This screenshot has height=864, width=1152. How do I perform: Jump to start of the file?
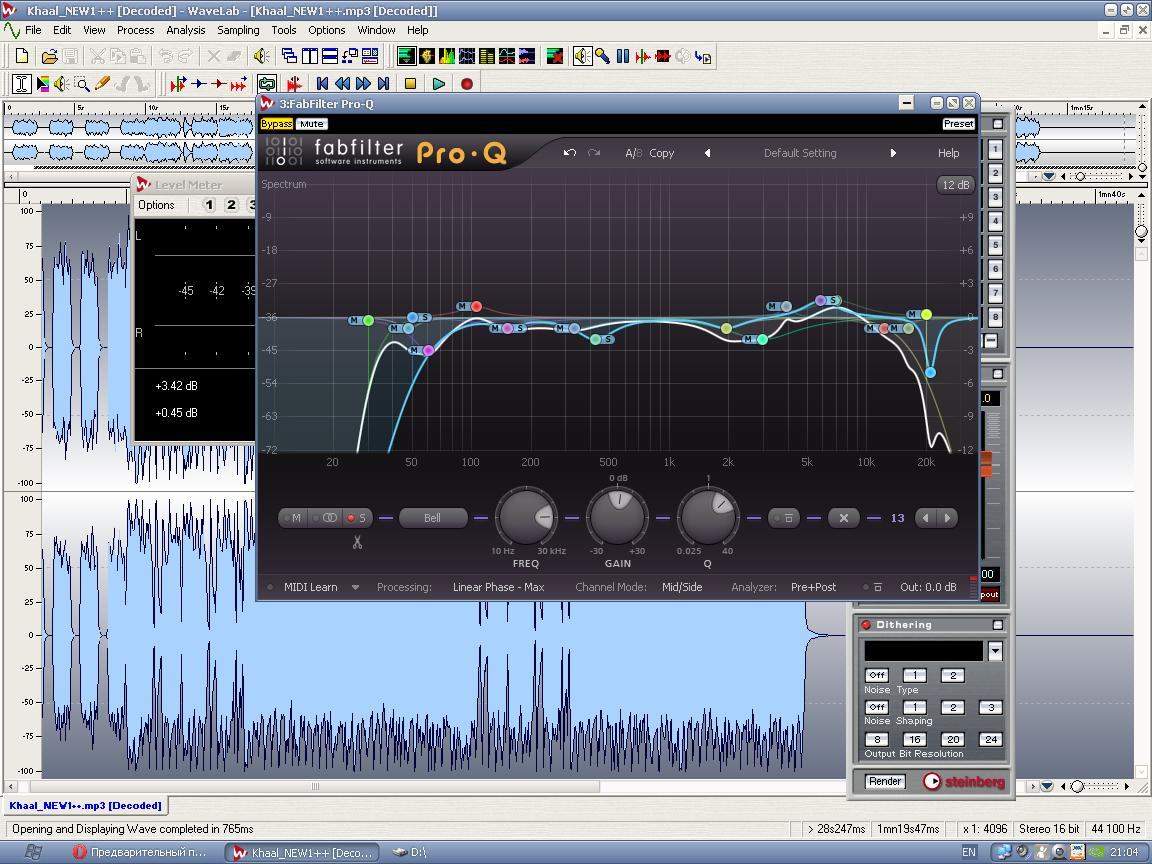tap(322, 84)
